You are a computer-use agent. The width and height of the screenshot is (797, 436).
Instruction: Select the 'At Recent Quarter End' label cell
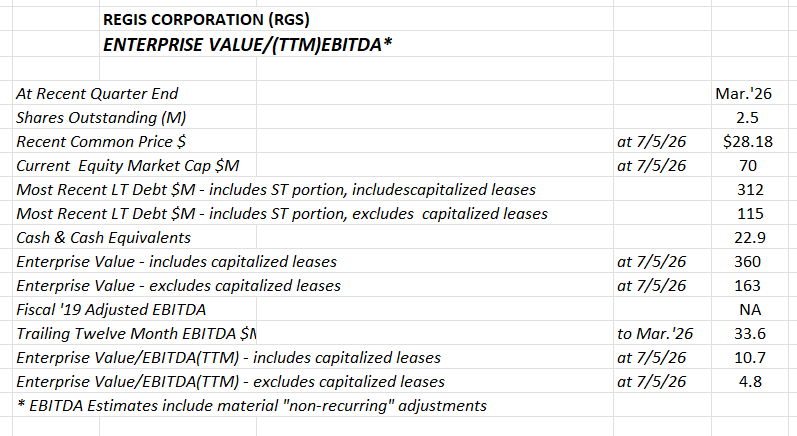click(x=97, y=94)
